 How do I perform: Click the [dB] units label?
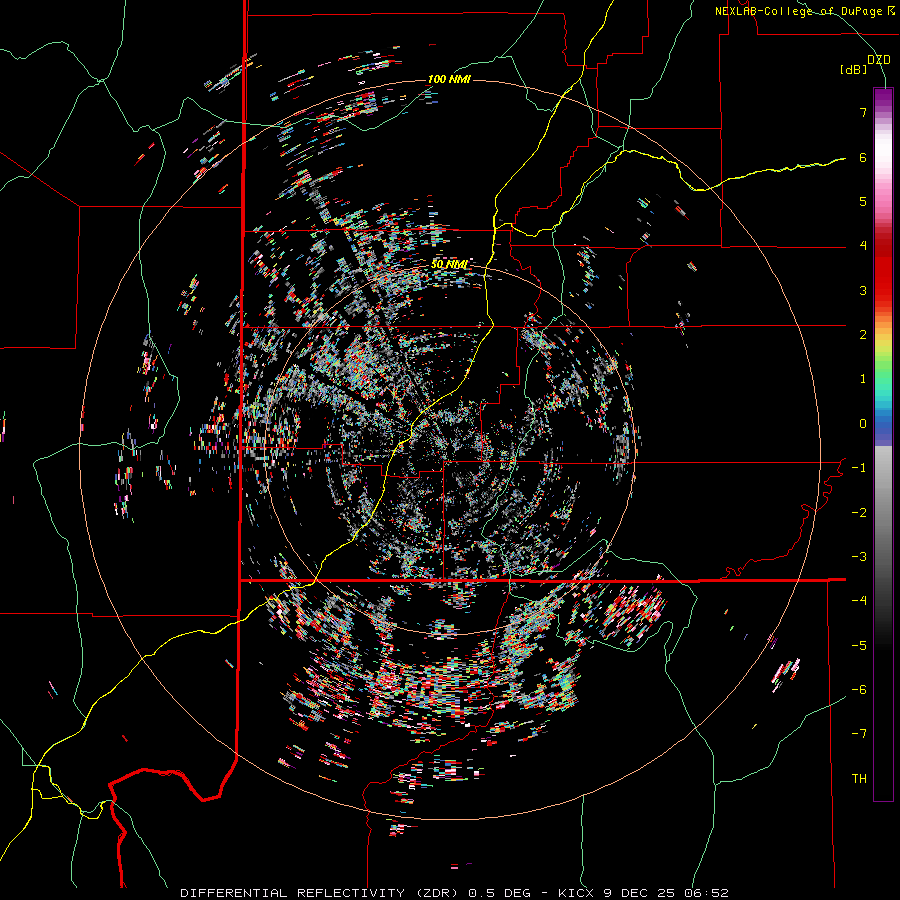tap(854, 69)
